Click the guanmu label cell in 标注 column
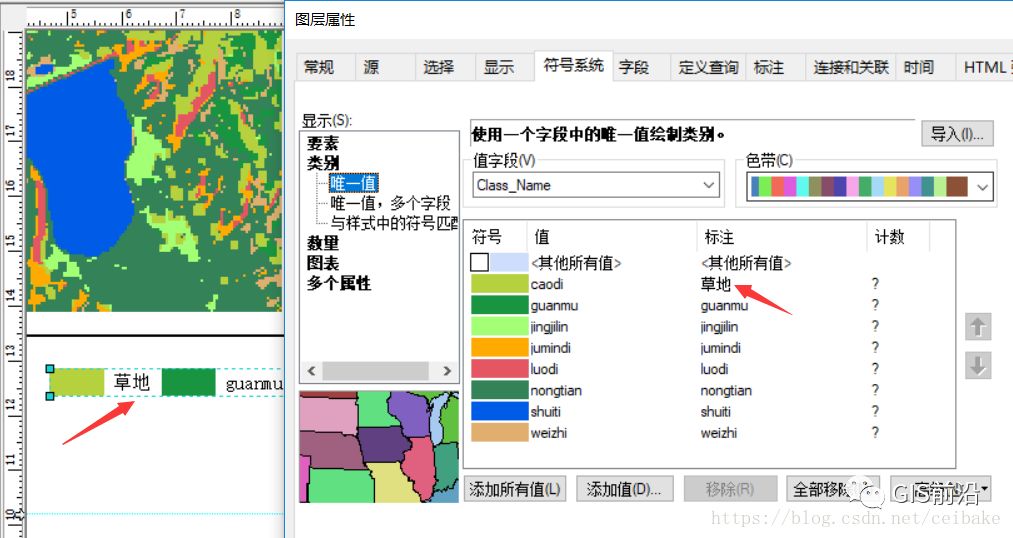 pyautogui.click(x=724, y=305)
